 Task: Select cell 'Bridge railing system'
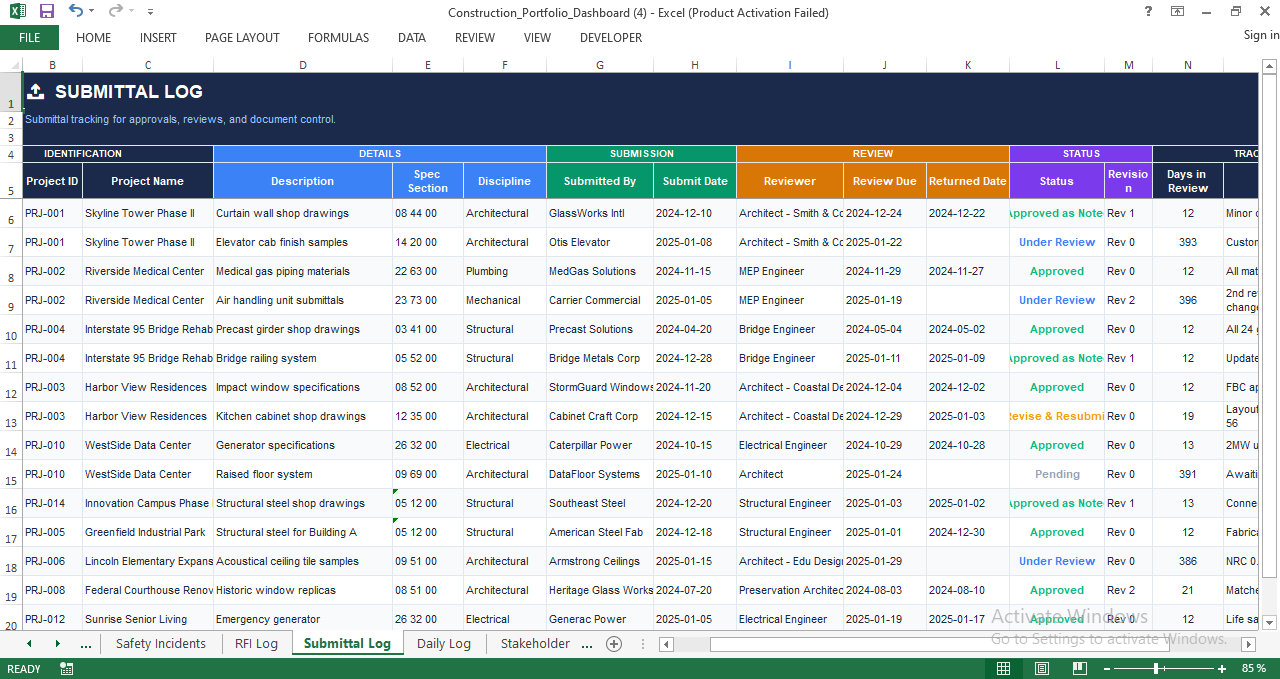pyautogui.click(x=303, y=358)
